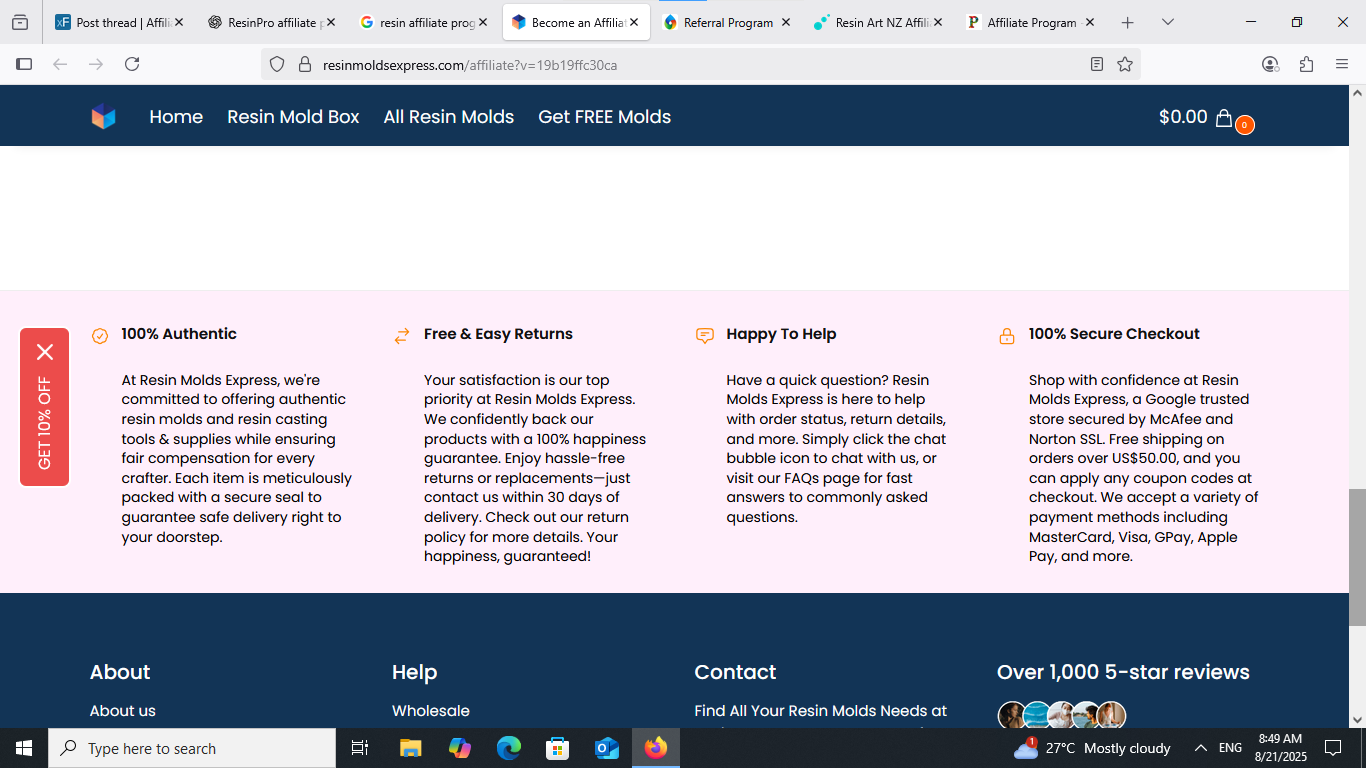Click the $0.00 cart total

(x=1183, y=117)
